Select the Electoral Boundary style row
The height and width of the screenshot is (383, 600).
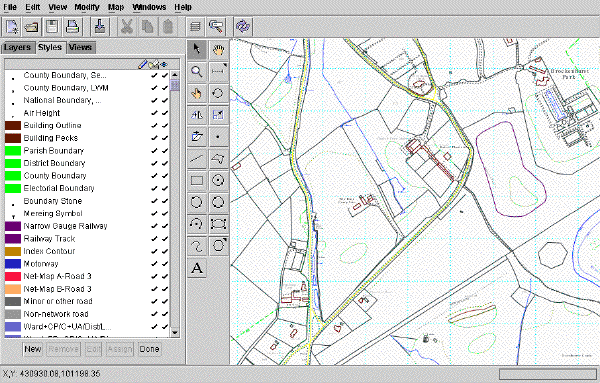tap(87, 188)
